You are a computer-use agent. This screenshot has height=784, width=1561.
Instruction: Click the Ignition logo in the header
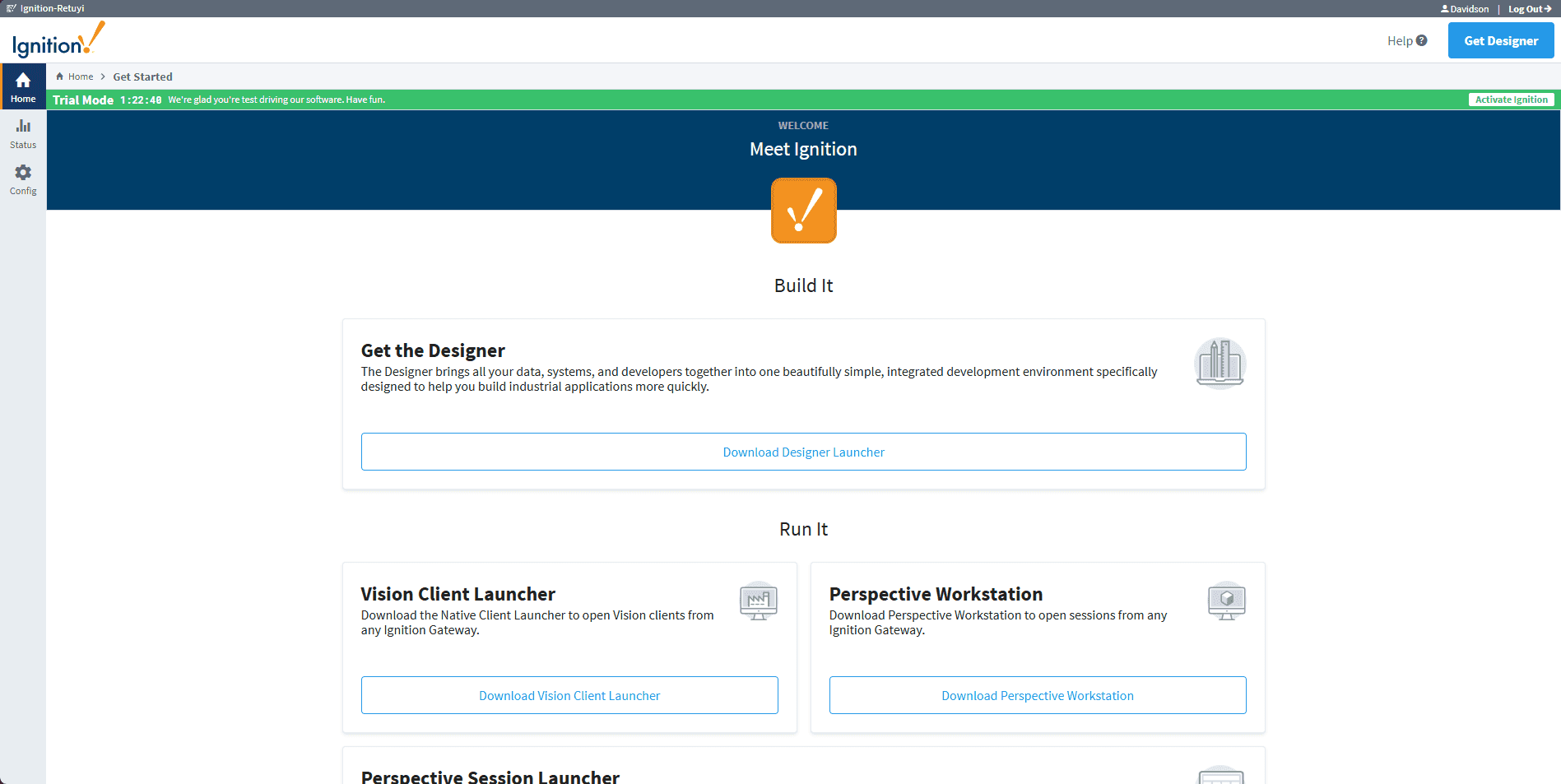pyautogui.click(x=58, y=41)
